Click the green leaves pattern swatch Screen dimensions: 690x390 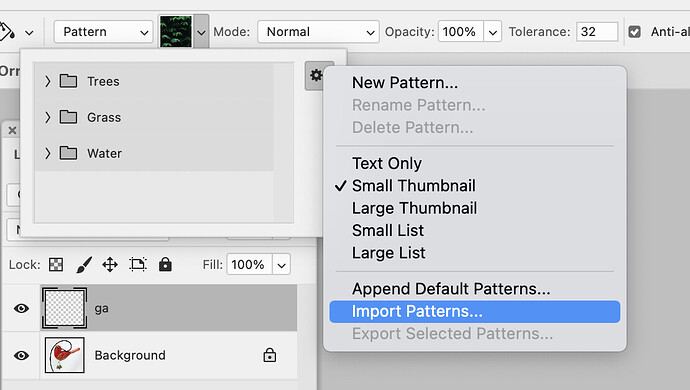click(x=176, y=31)
